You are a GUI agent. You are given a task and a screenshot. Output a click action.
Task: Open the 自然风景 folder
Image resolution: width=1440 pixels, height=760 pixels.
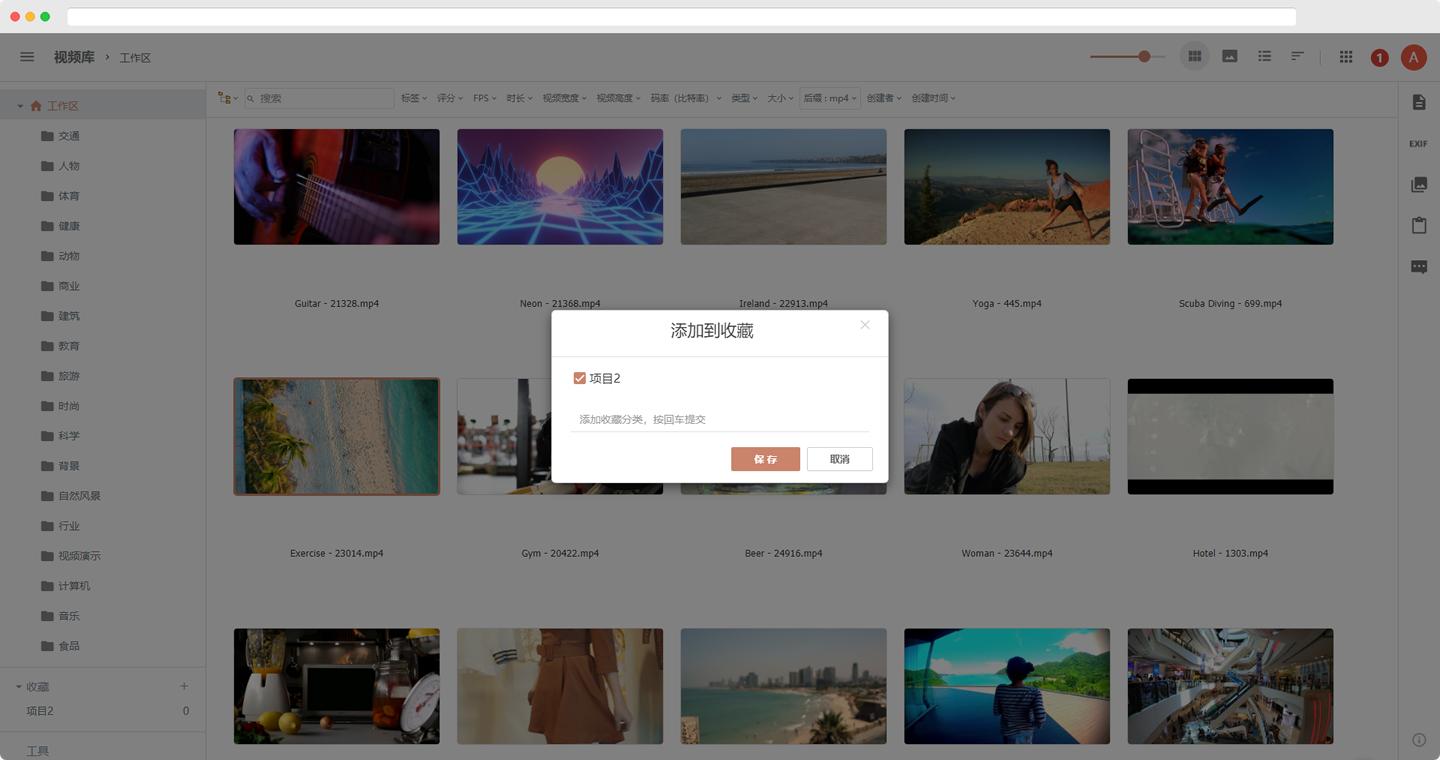(79, 496)
